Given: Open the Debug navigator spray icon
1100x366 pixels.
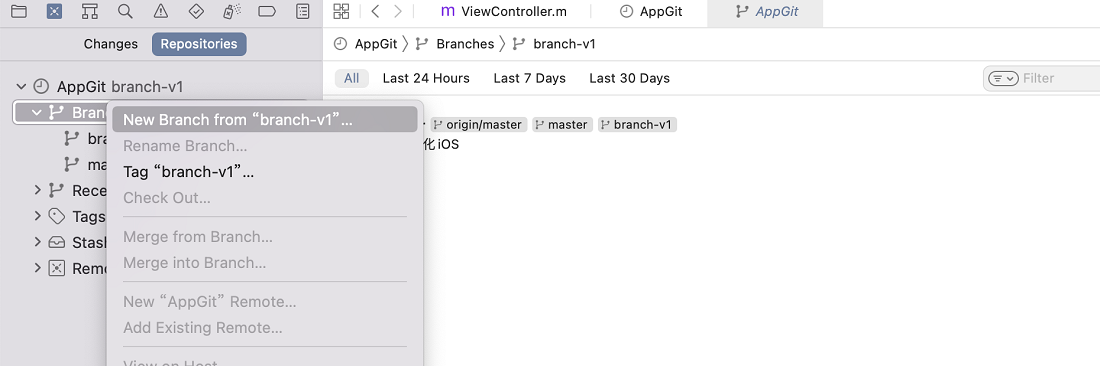Looking at the screenshot, I should (232, 11).
